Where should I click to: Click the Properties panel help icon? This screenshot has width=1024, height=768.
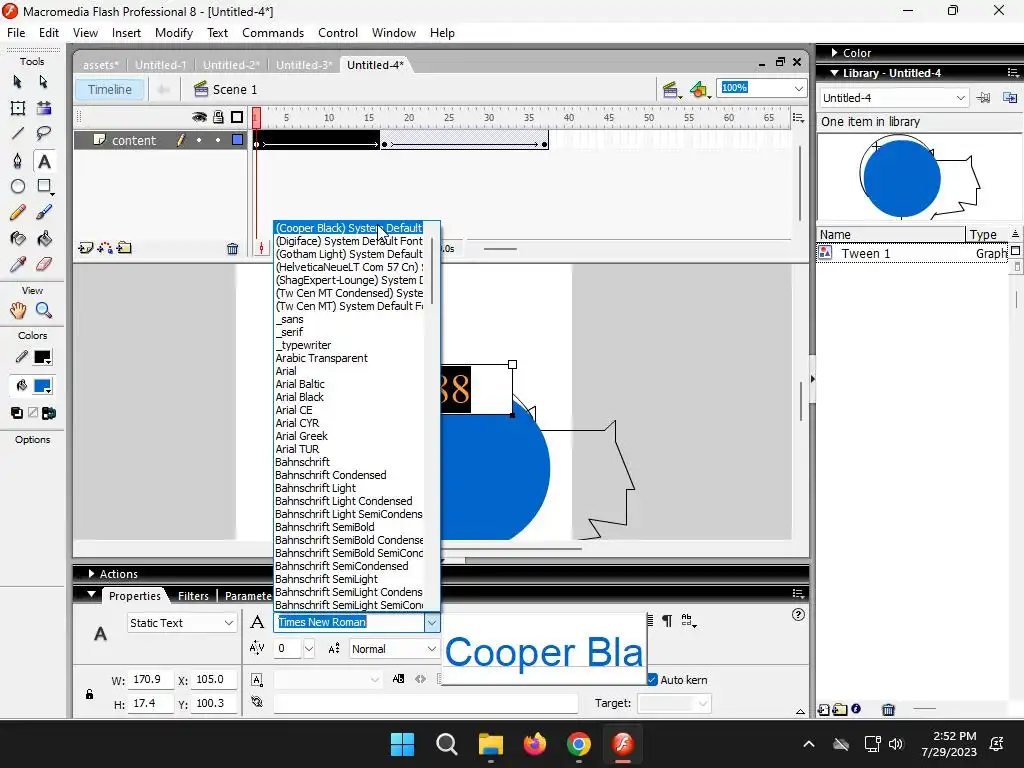[x=798, y=615]
